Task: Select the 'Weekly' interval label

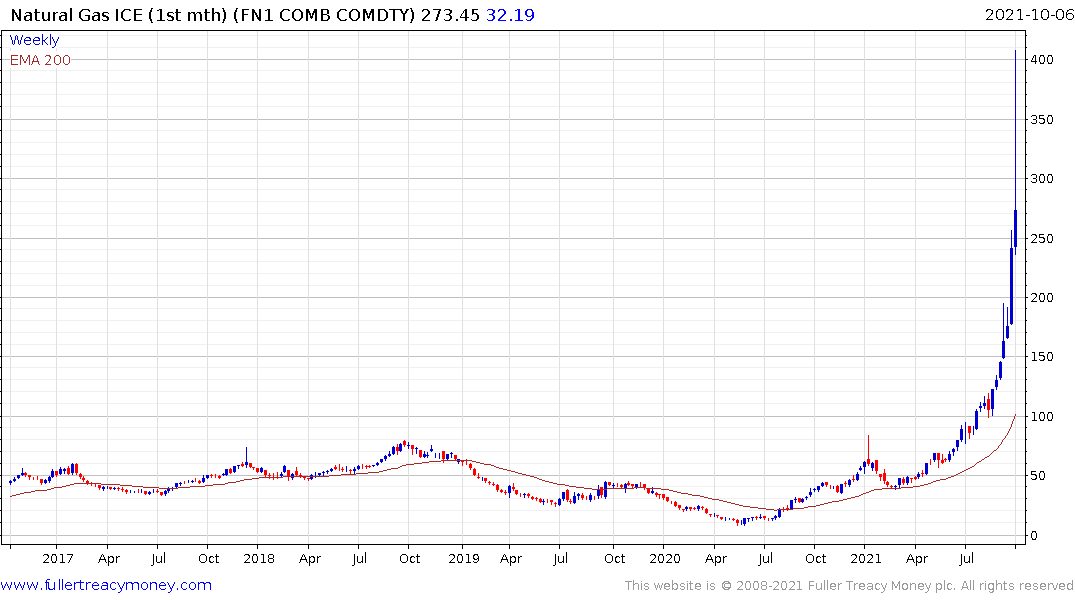Action: tap(34, 40)
